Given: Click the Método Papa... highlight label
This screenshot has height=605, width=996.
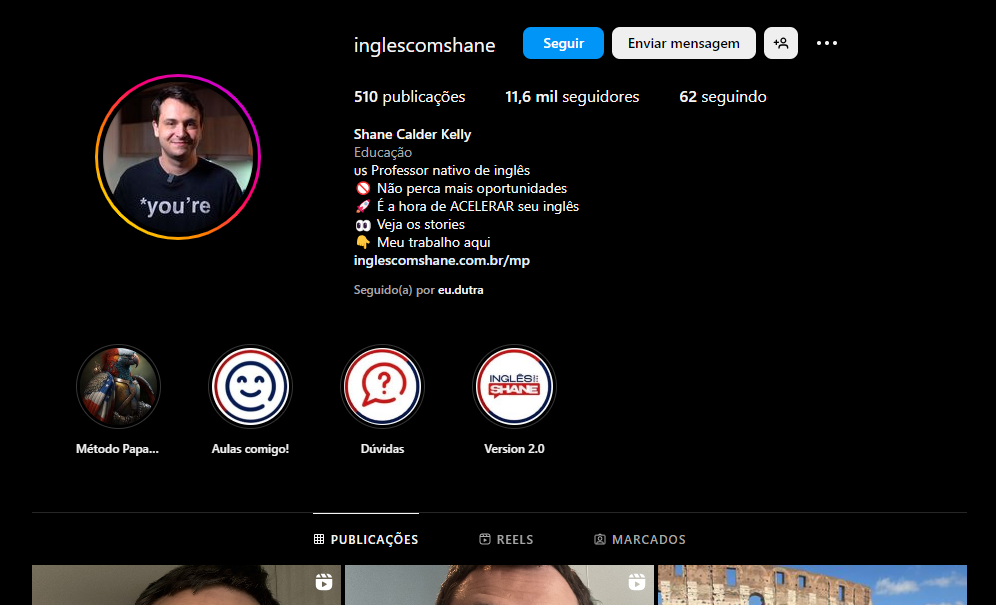Looking at the screenshot, I should pos(118,449).
